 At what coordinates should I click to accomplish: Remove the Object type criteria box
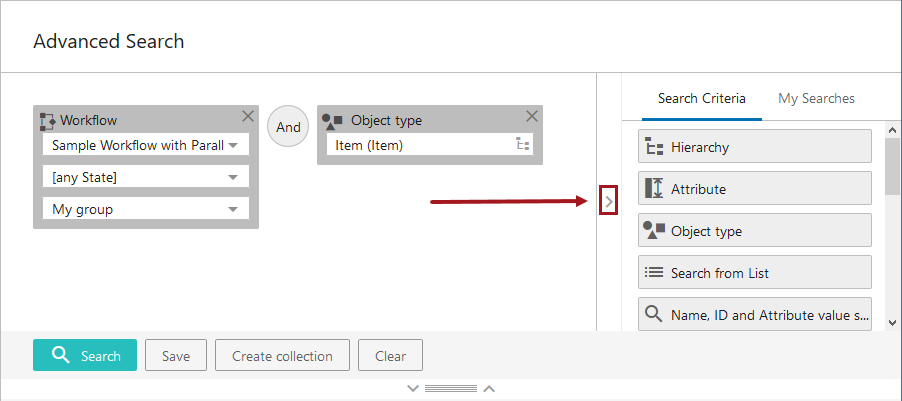pyautogui.click(x=532, y=116)
